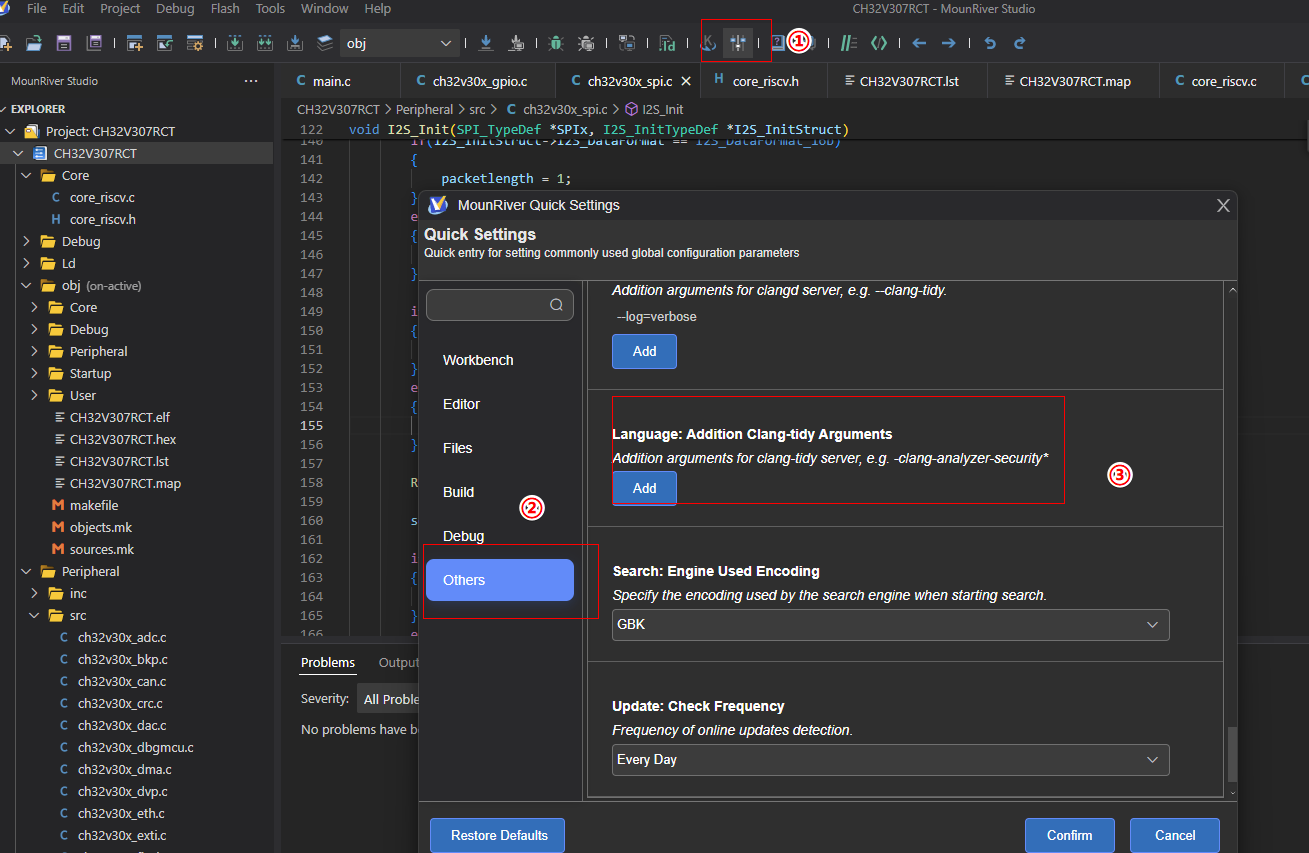Viewport: 1309px width, 853px height.
Task: Click the Cancel button
Action: coord(1175,835)
